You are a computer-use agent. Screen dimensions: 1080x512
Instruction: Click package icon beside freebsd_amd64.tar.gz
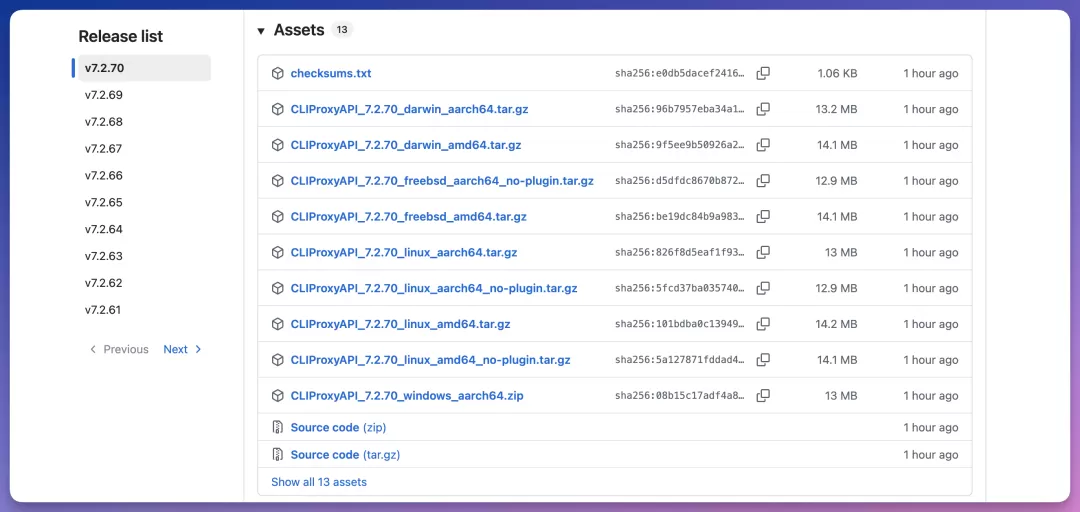[x=278, y=216]
